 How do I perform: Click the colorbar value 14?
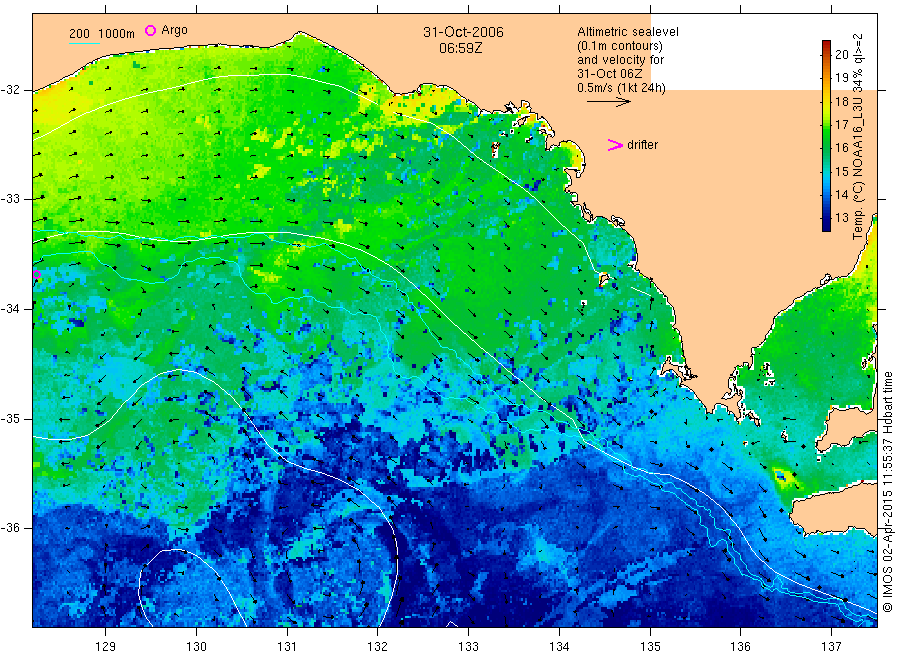(x=841, y=195)
